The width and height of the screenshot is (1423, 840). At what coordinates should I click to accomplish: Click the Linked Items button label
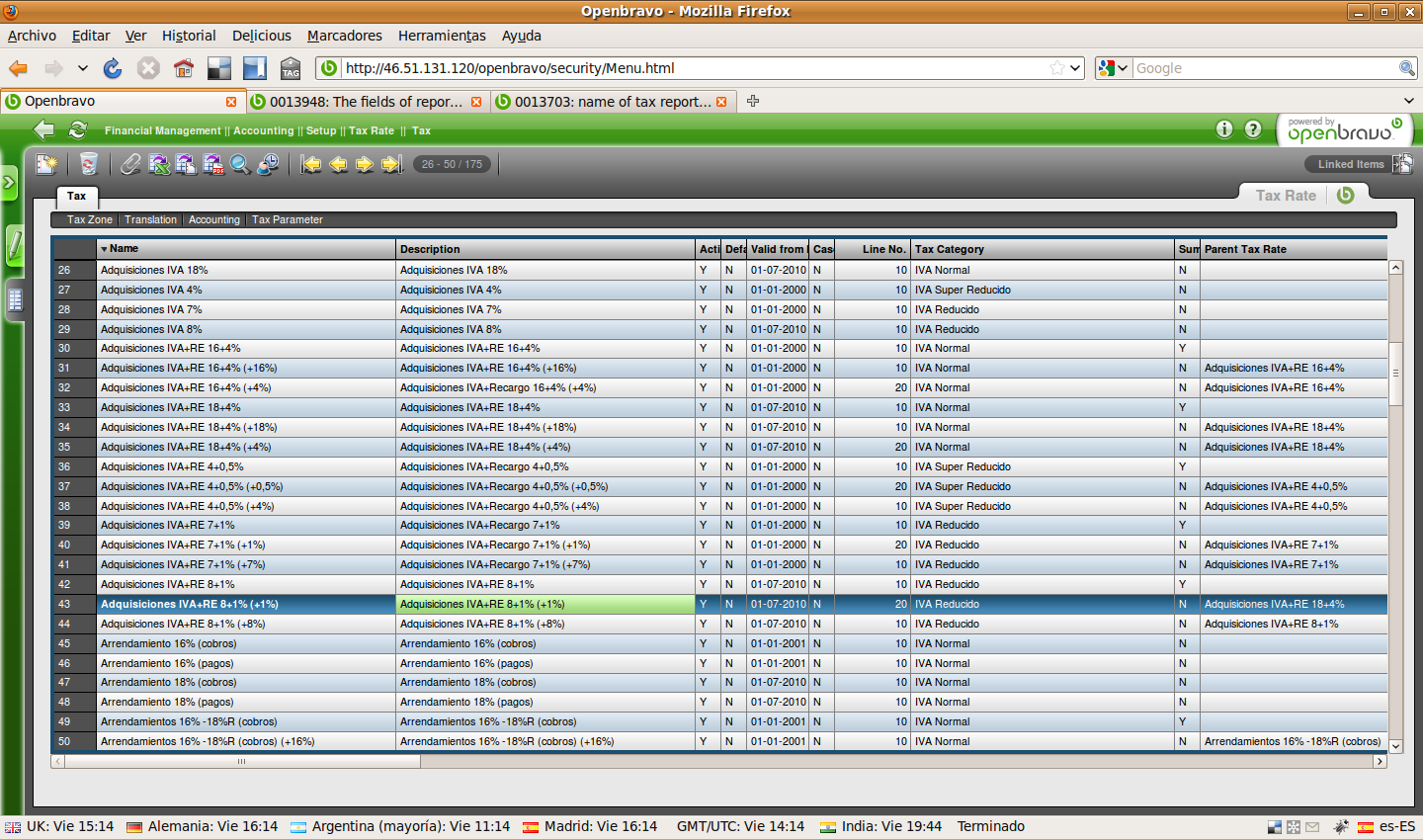point(1351,164)
